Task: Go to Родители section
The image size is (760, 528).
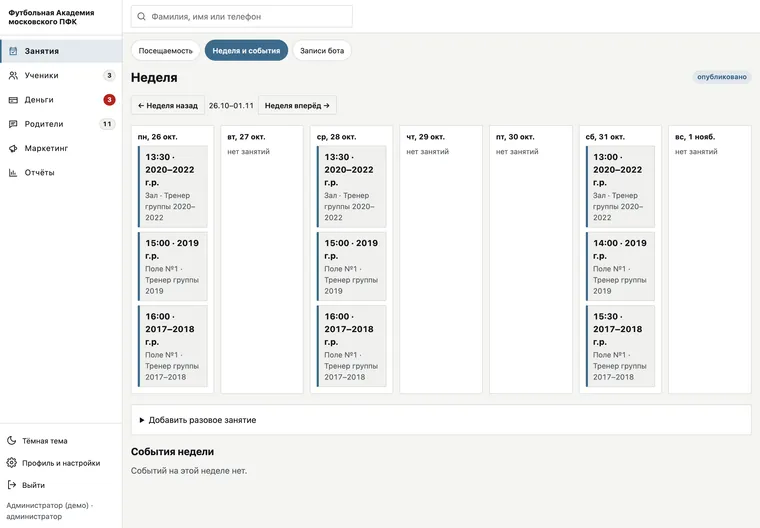Action: pos(61,124)
